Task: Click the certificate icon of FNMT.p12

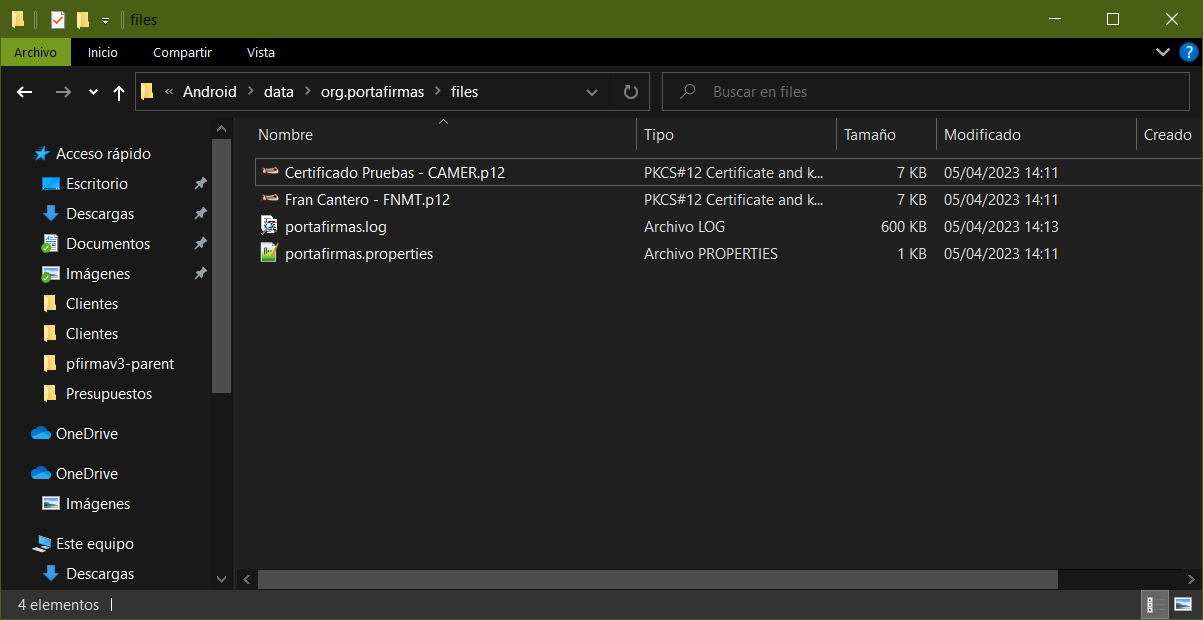Action: click(269, 199)
